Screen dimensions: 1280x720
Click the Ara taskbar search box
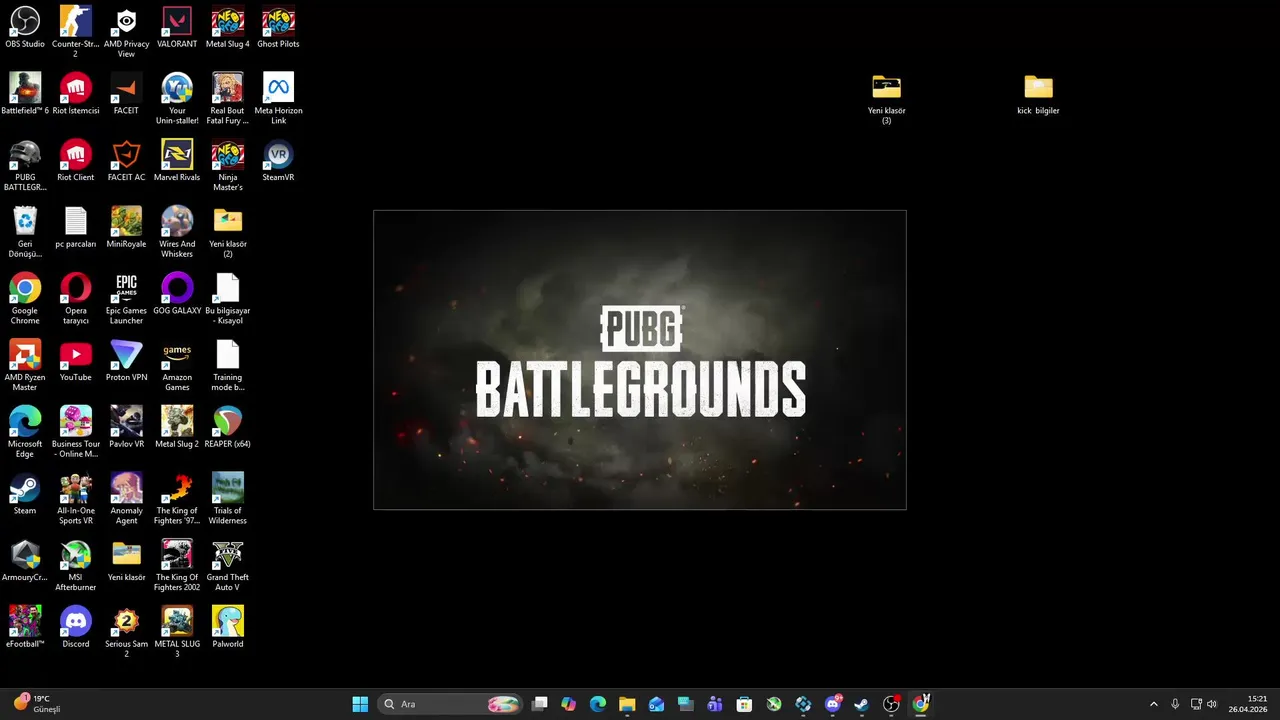tap(450, 704)
